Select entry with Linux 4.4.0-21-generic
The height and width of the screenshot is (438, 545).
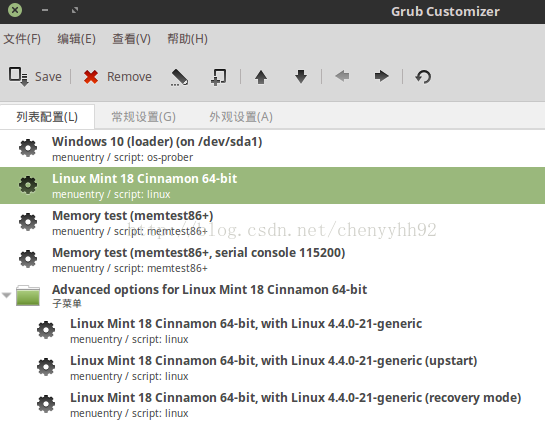272,331
